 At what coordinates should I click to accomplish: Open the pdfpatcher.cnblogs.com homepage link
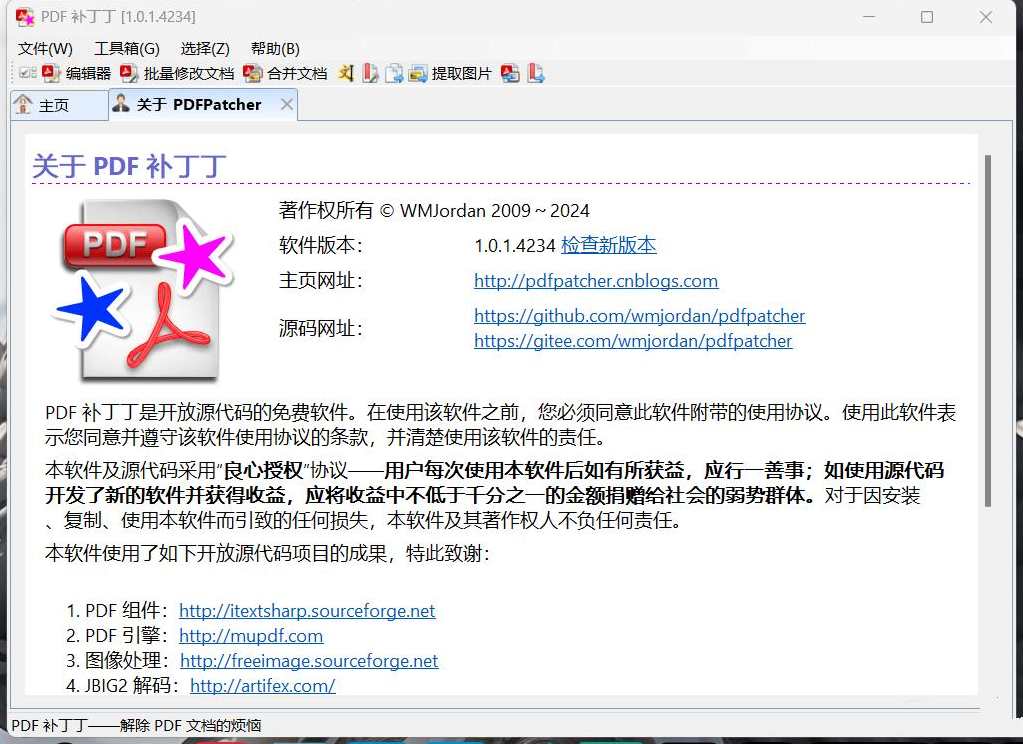(x=596, y=281)
